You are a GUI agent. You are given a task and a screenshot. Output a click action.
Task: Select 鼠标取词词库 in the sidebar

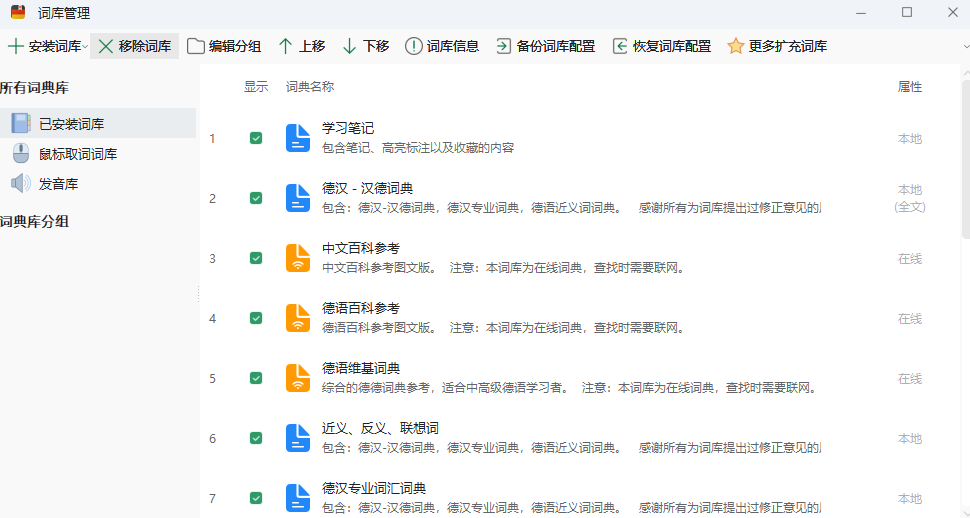77,154
